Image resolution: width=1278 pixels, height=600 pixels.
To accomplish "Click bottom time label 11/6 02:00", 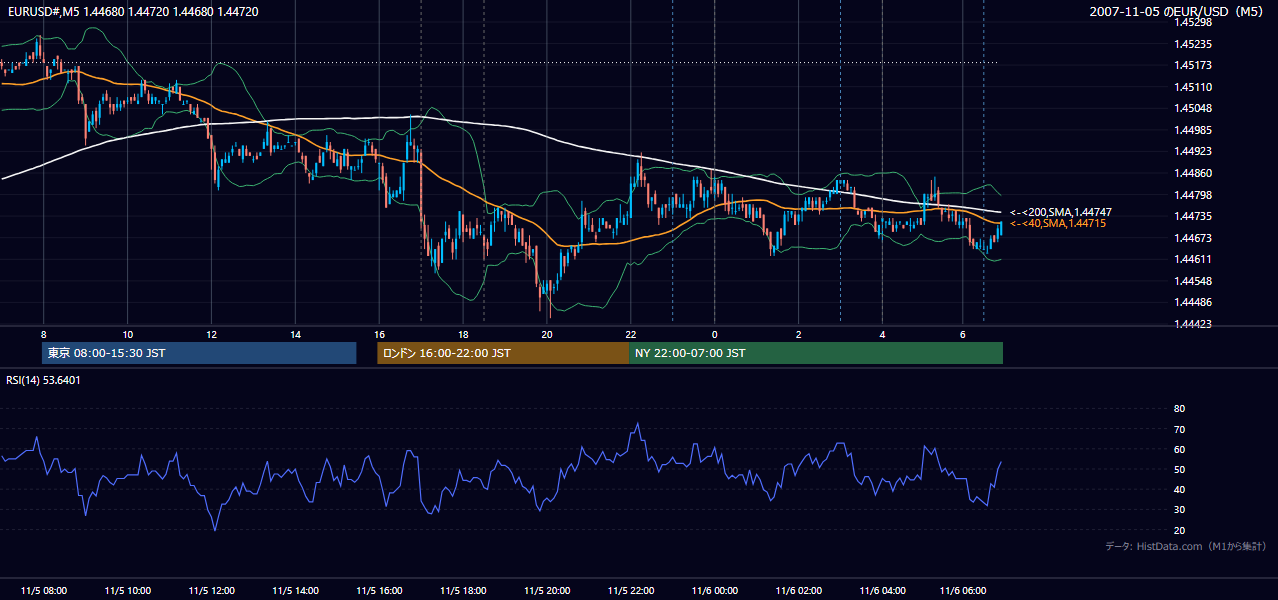I will (x=799, y=591).
